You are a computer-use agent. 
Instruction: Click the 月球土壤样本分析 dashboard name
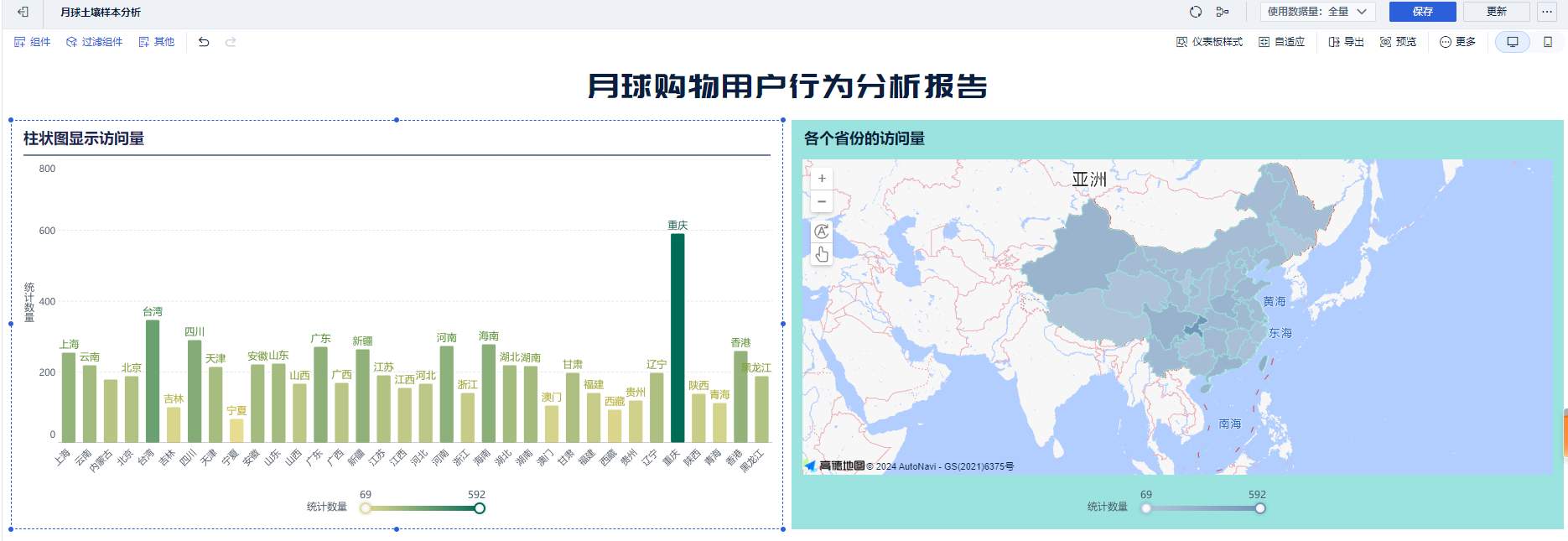click(101, 12)
